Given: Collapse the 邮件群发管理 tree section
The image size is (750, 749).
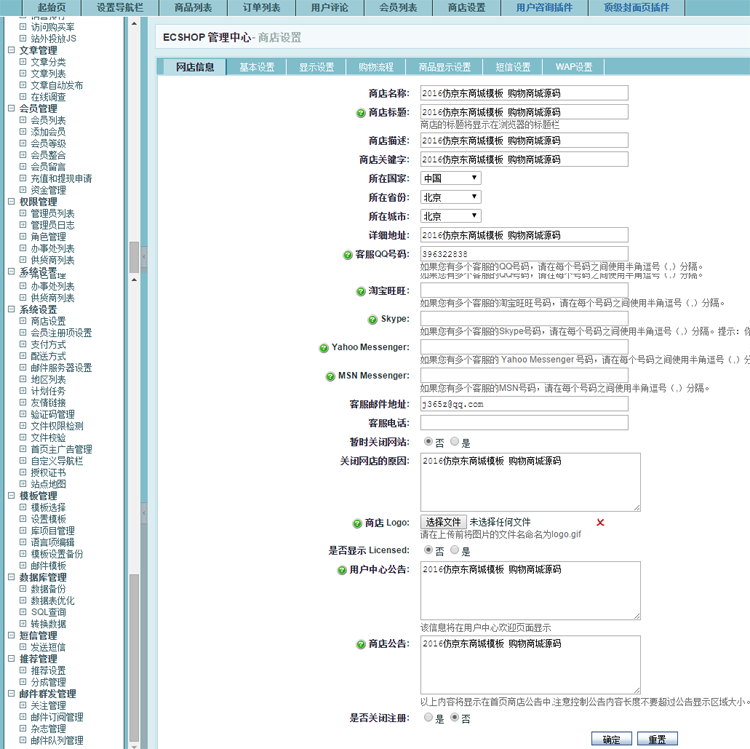Looking at the screenshot, I should [x=11, y=693].
